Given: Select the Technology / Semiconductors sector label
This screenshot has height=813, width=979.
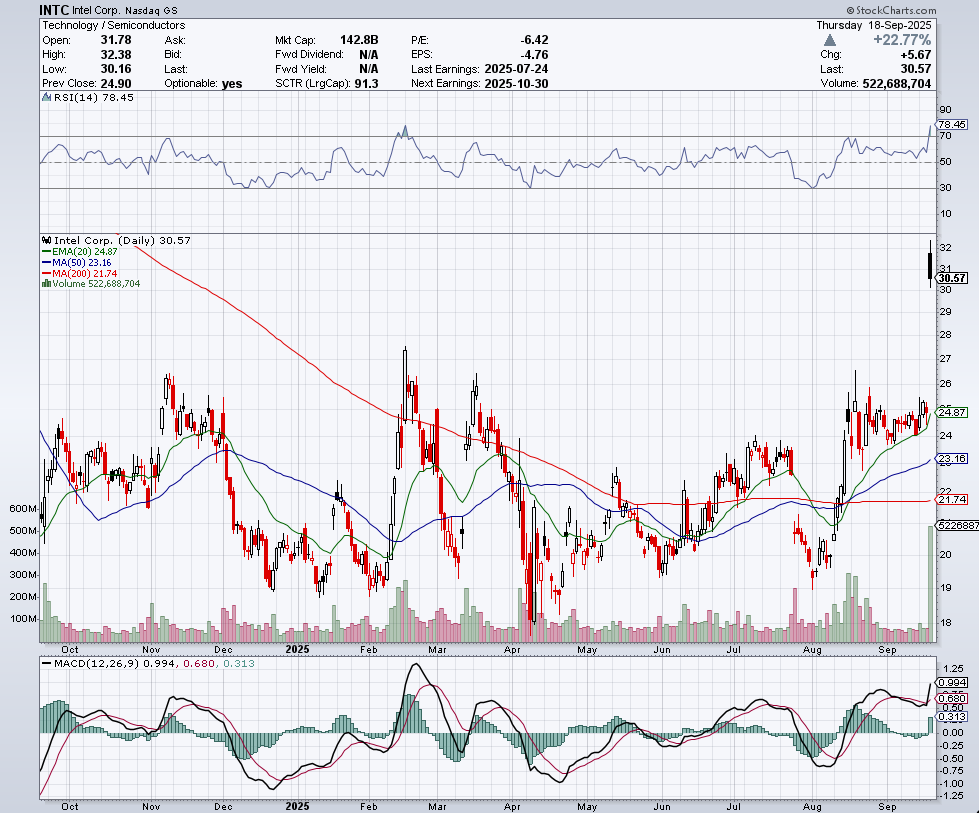Looking at the screenshot, I should click(114, 26).
